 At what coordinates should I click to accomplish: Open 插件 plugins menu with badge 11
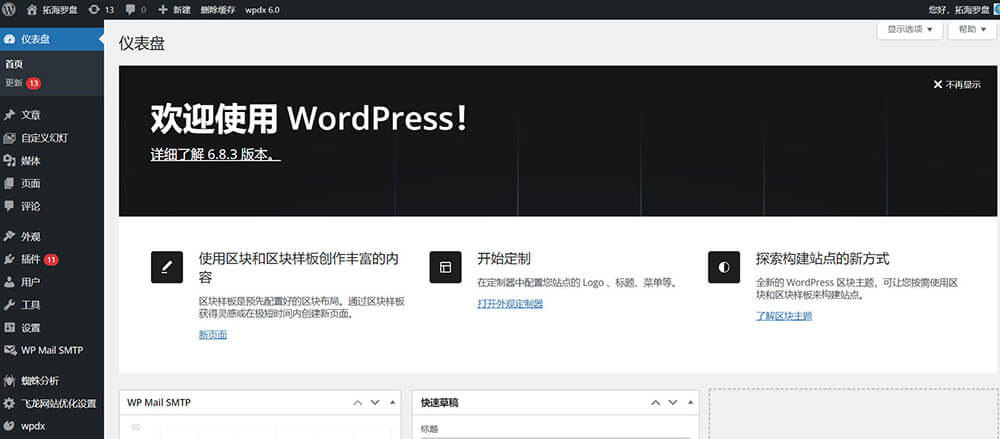tap(31, 259)
